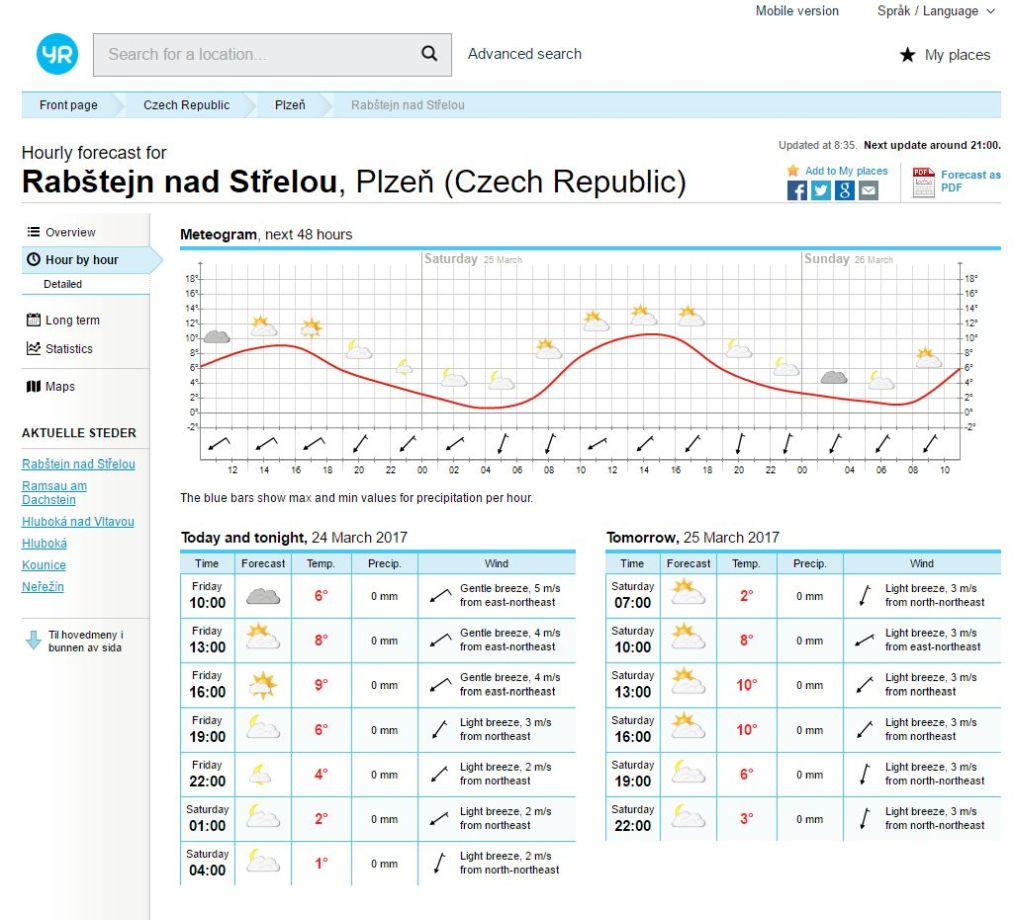Click the search magnifier icon
1024x920 pixels.
click(429, 54)
